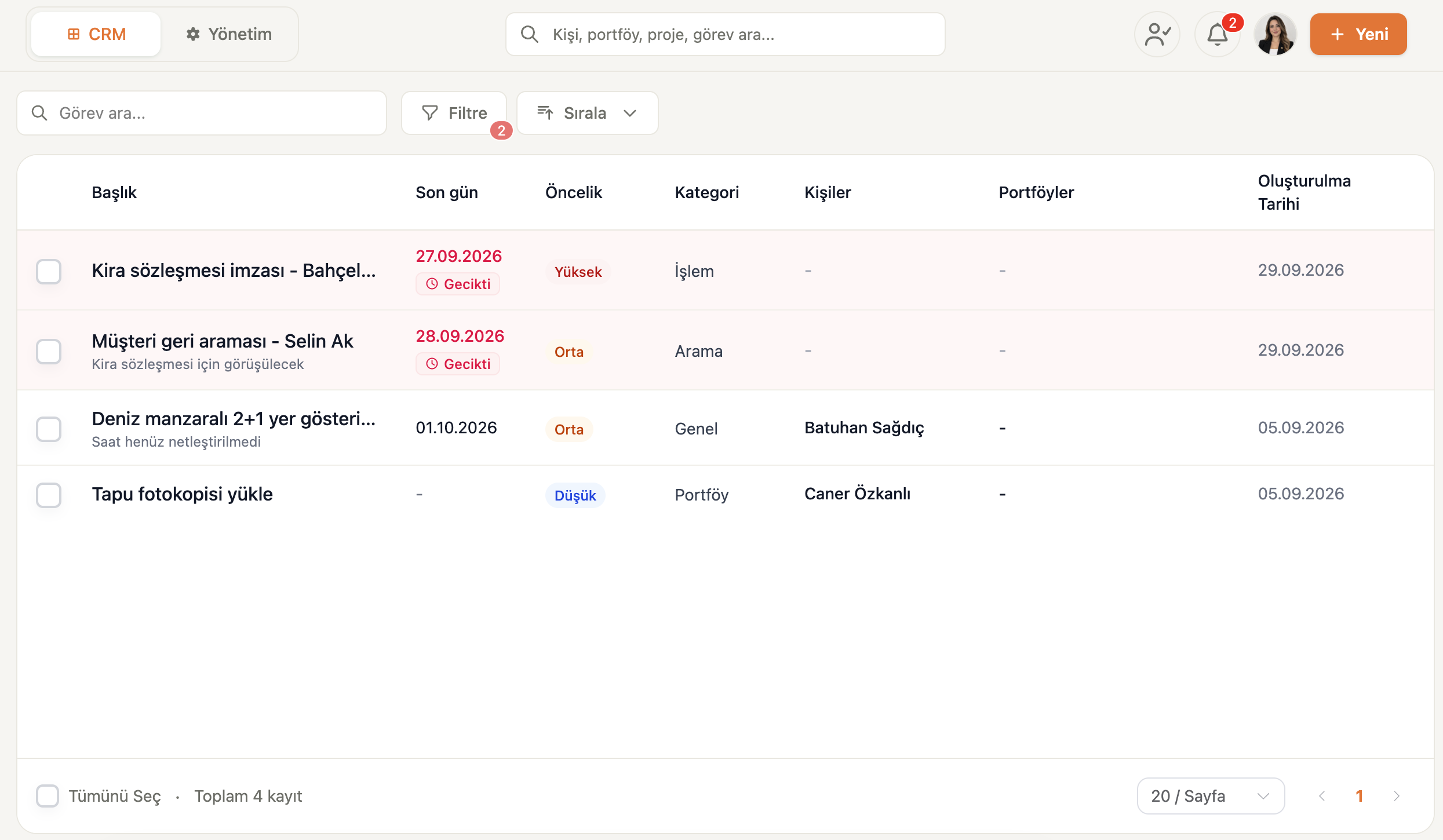This screenshot has width=1443, height=840.
Task: Click the Öncelik column header
Action: (x=574, y=192)
